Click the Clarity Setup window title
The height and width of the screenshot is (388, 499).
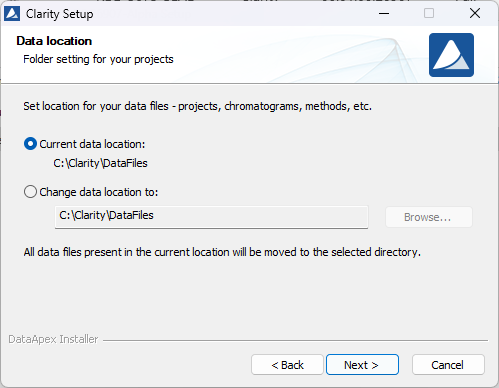click(60, 14)
